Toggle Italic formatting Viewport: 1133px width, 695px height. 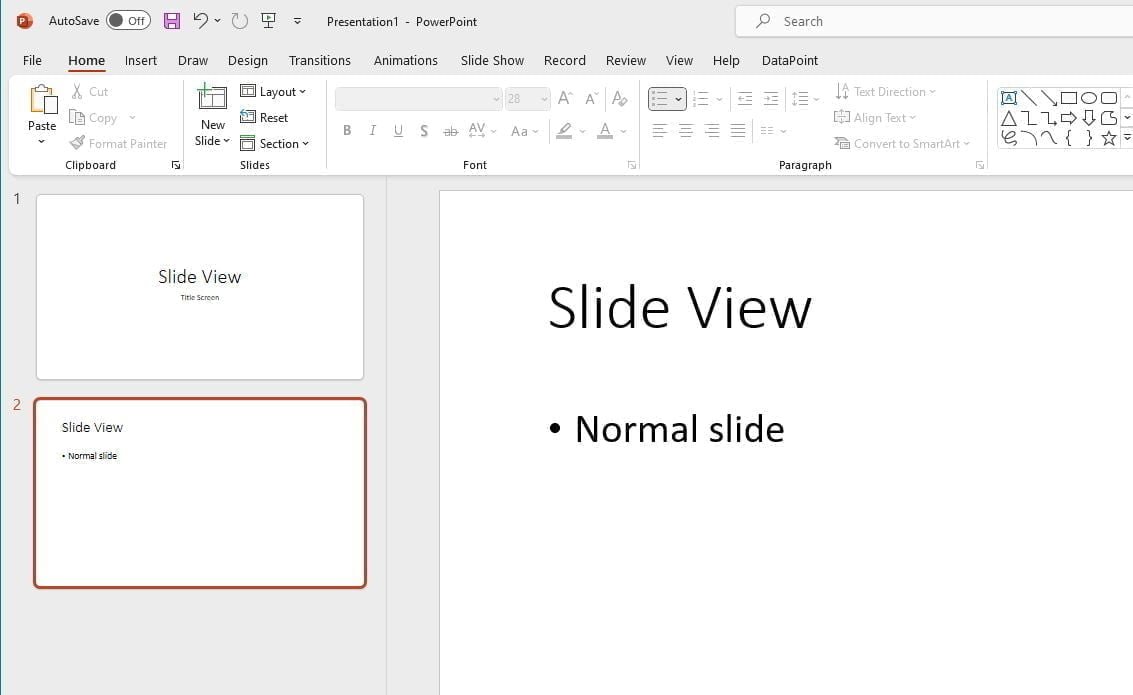point(373,131)
